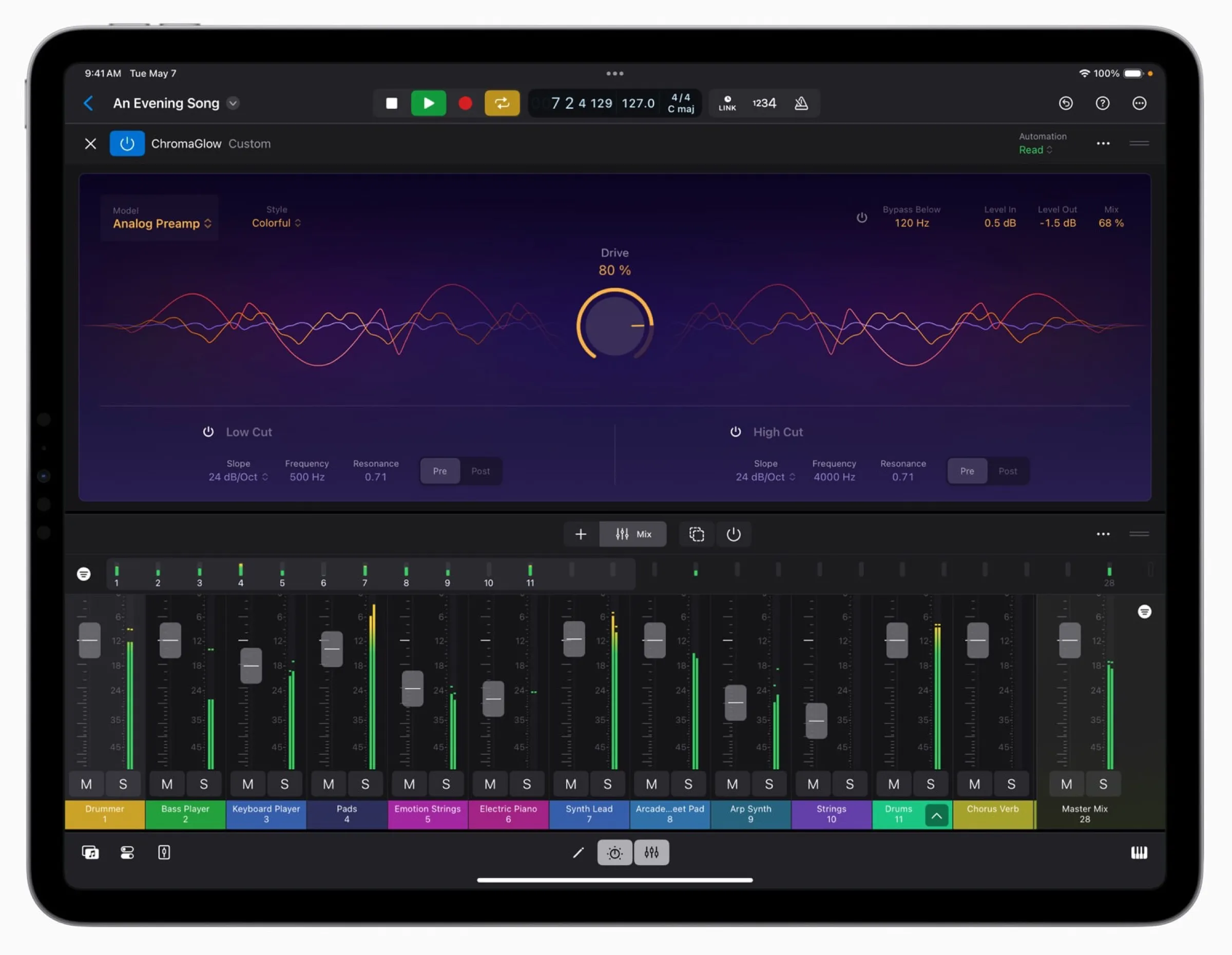Tap the undo icon in the top bar
Screen dimensions: 1232x955
tap(1066, 103)
